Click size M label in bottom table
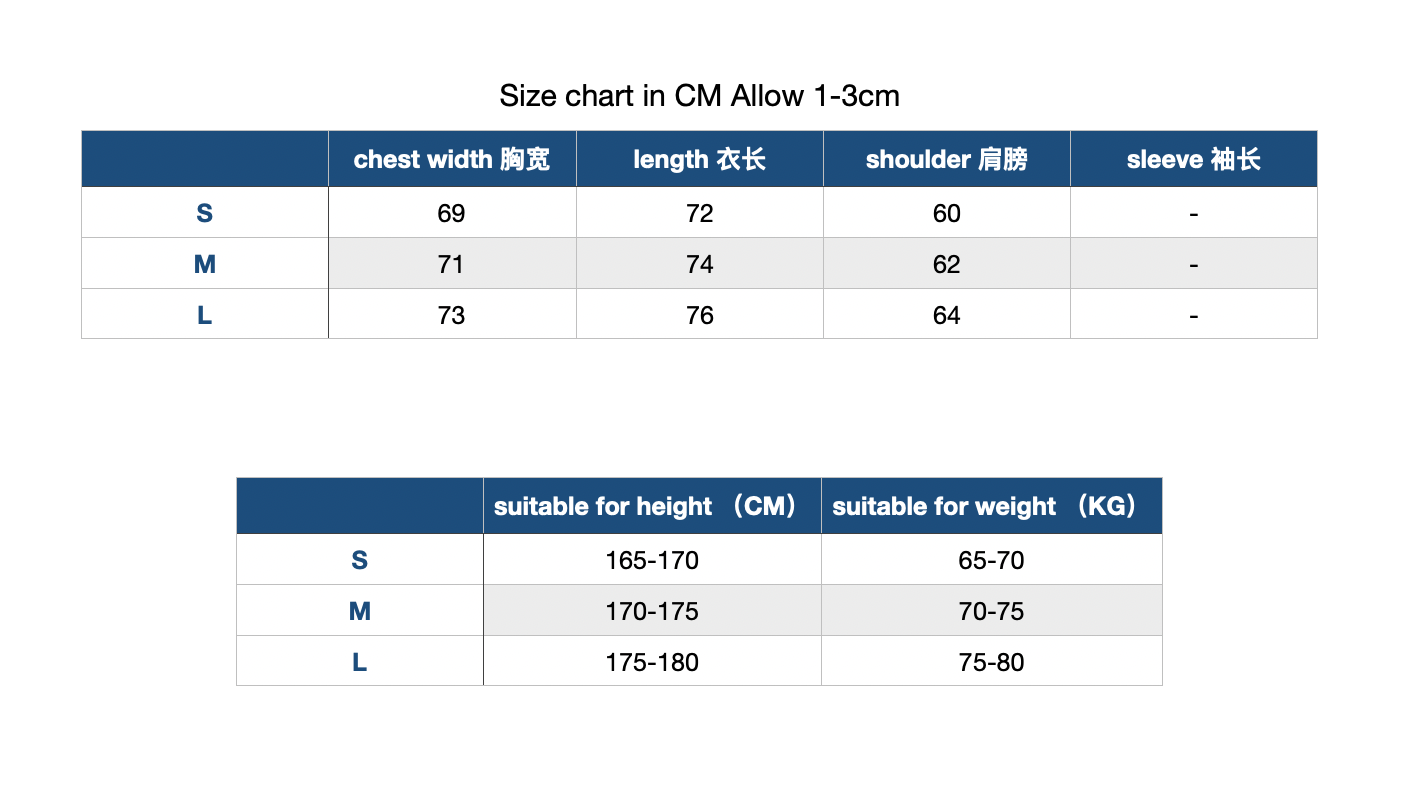Image resolution: width=1408 pixels, height=798 pixels. pyautogui.click(x=360, y=611)
